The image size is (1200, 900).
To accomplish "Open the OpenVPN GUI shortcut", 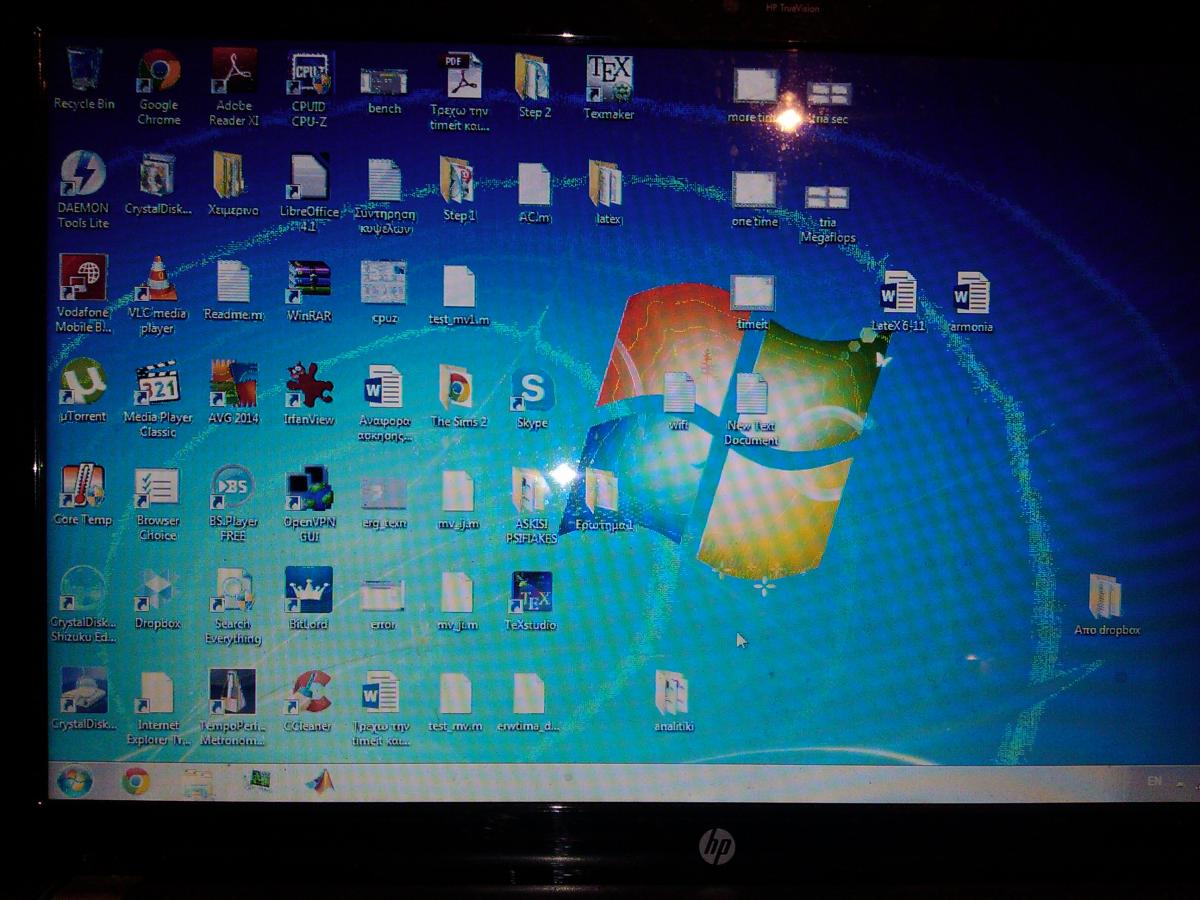I will coord(308,489).
